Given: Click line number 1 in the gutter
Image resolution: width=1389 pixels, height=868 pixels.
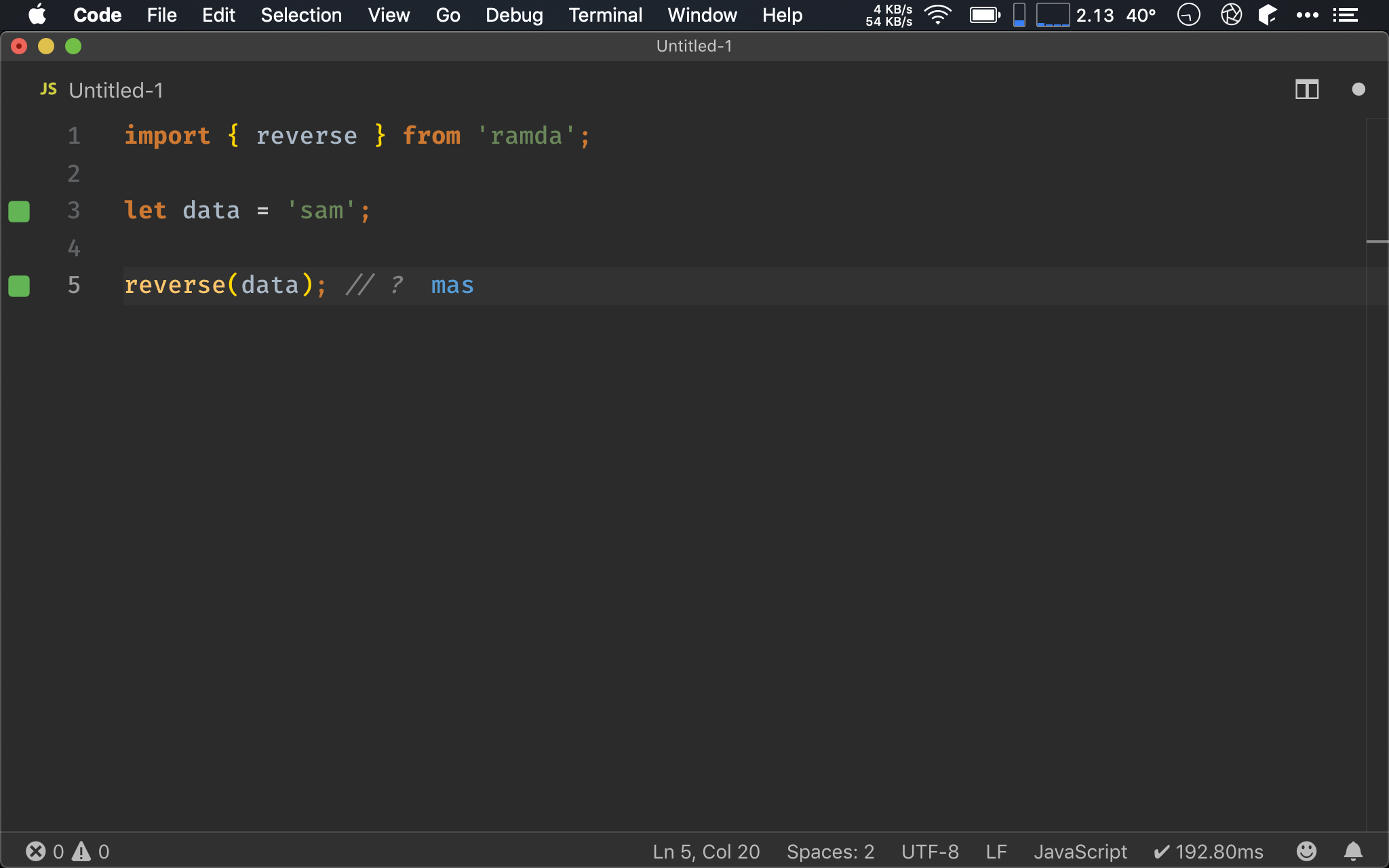Looking at the screenshot, I should pos(74,136).
